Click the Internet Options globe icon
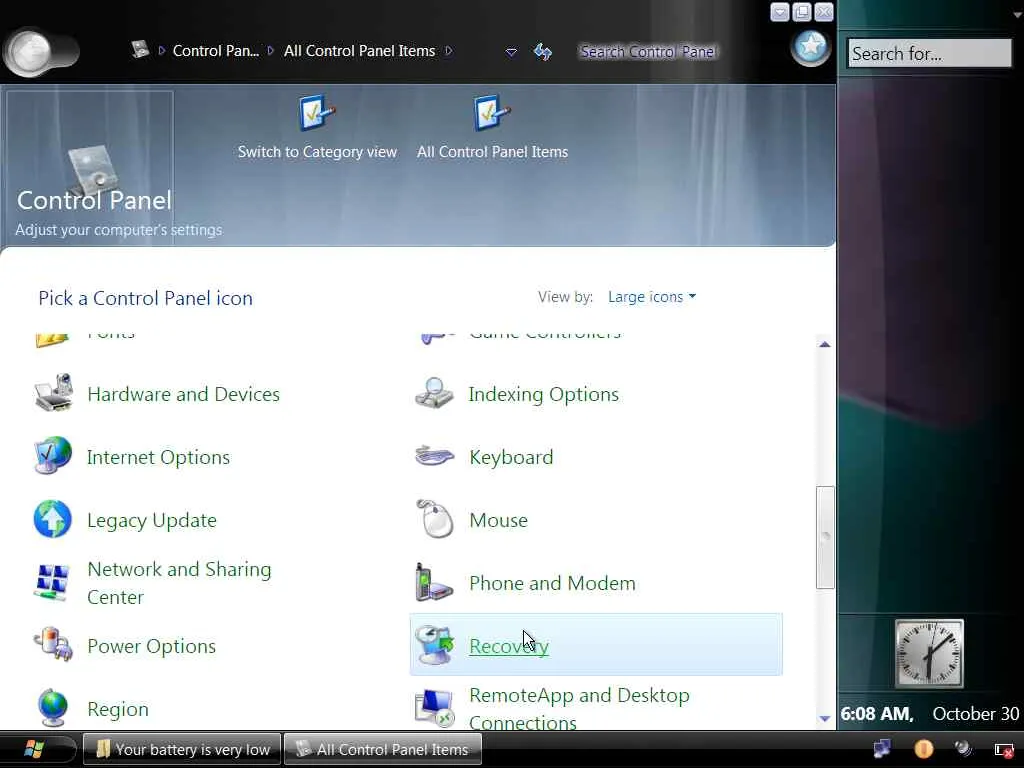Image resolution: width=1024 pixels, height=768 pixels. (53, 455)
